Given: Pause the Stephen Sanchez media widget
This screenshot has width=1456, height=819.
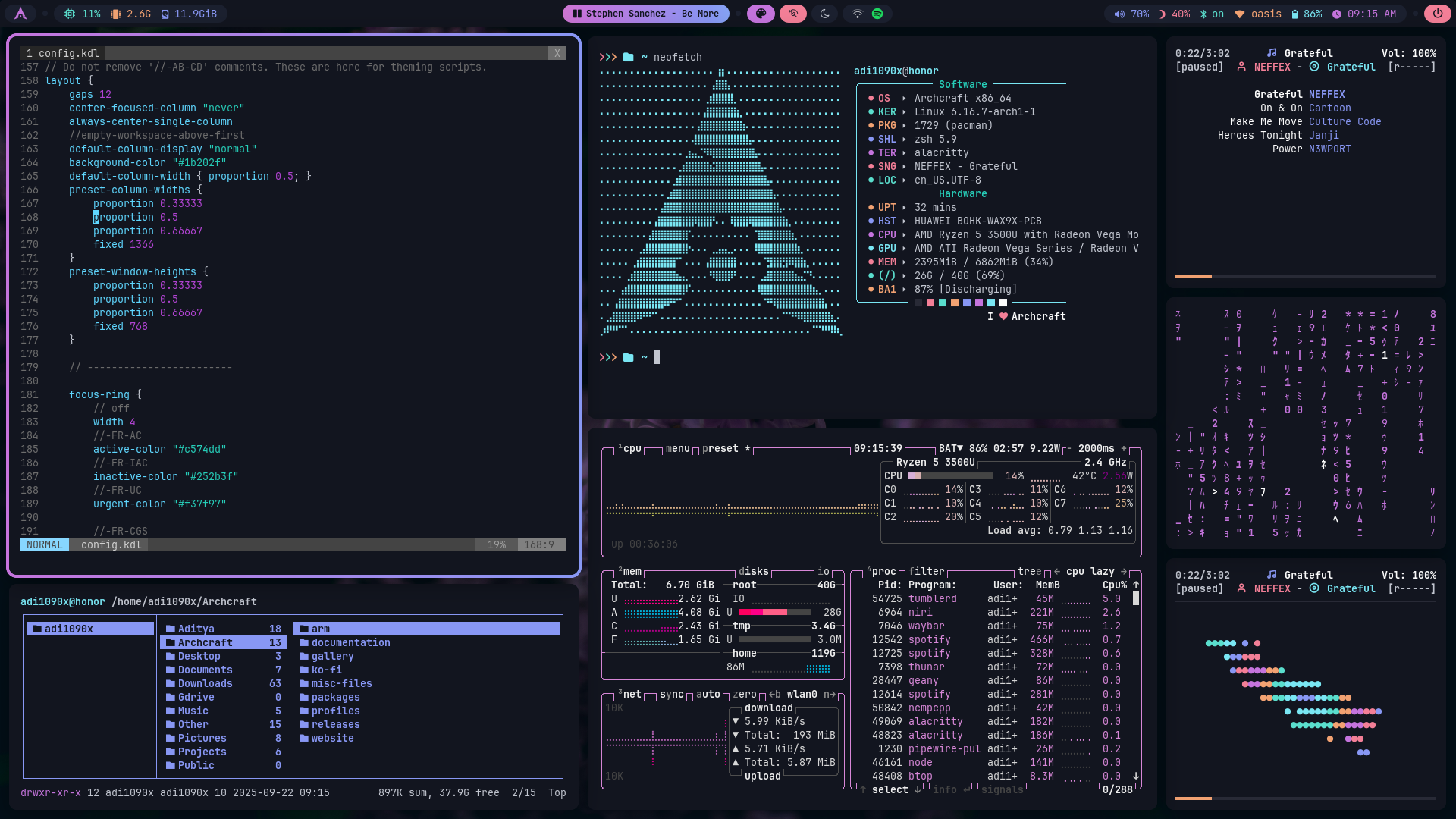Looking at the screenshot, I should click(x=577, y=14).
